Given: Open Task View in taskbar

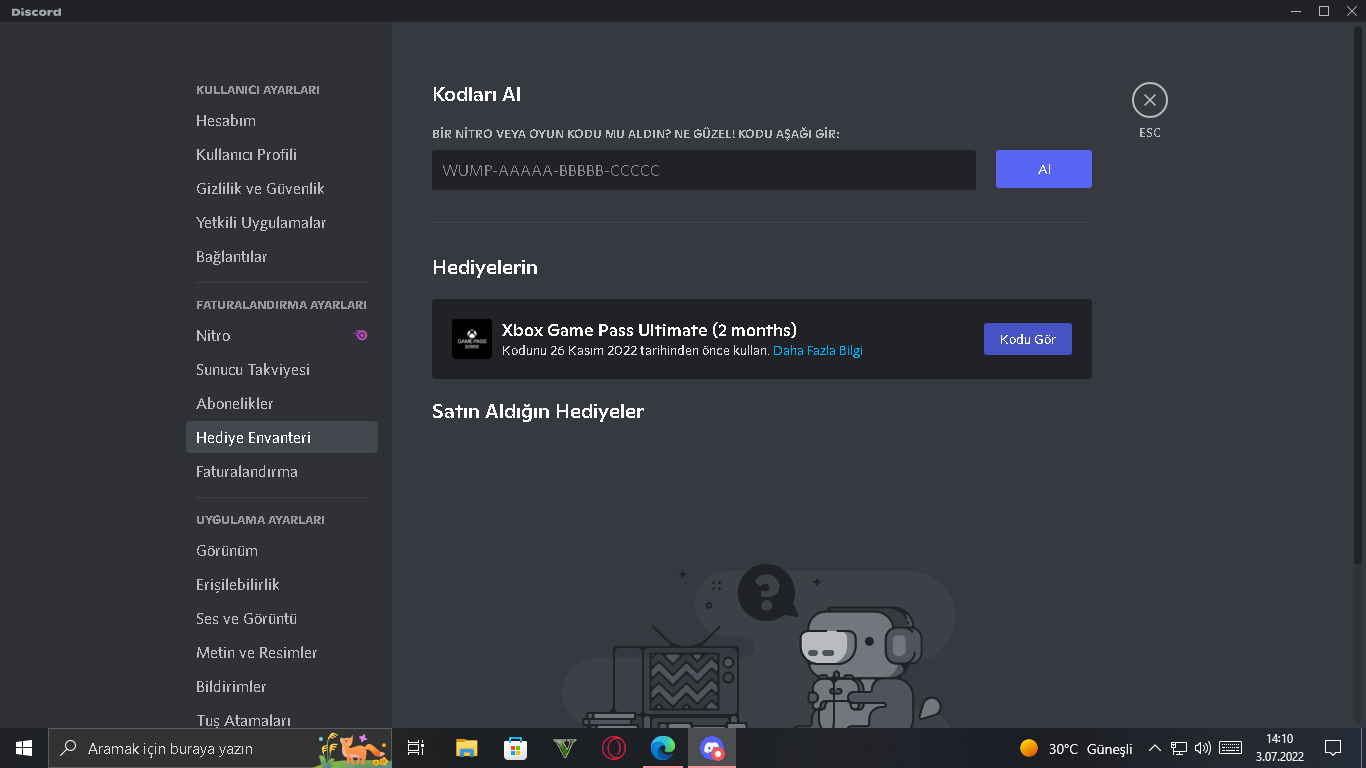Looking at the screenshot, I should (416, 748).
